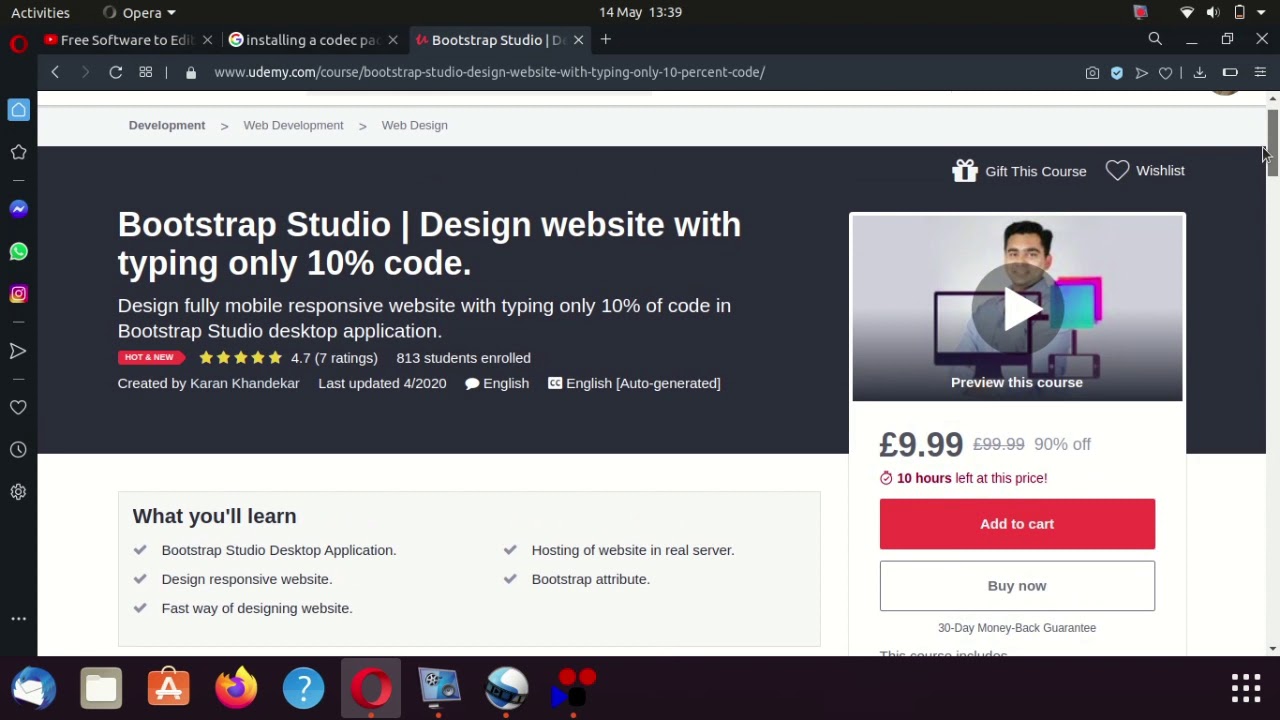Screen dimensions: 1280x720
Task: Click the 'Last updated 4/2020' text
Action: 382,383
